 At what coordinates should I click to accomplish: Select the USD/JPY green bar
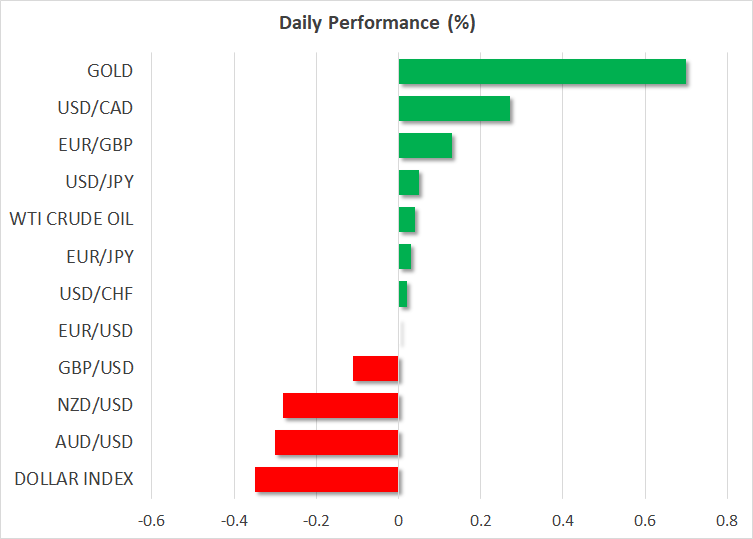(409, 183)
